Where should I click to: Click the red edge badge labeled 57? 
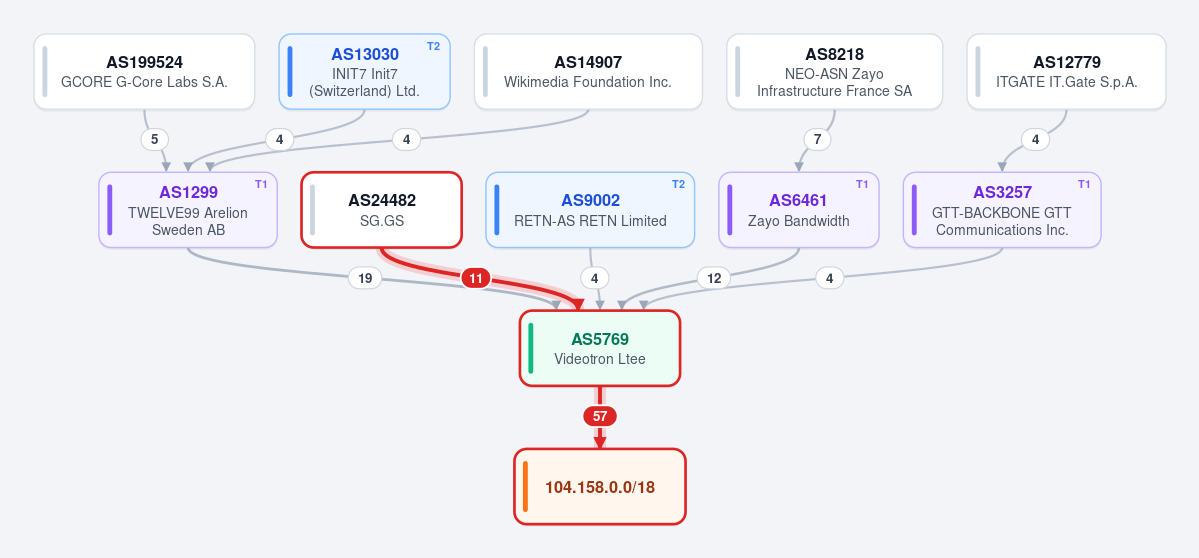coord(600,417)
